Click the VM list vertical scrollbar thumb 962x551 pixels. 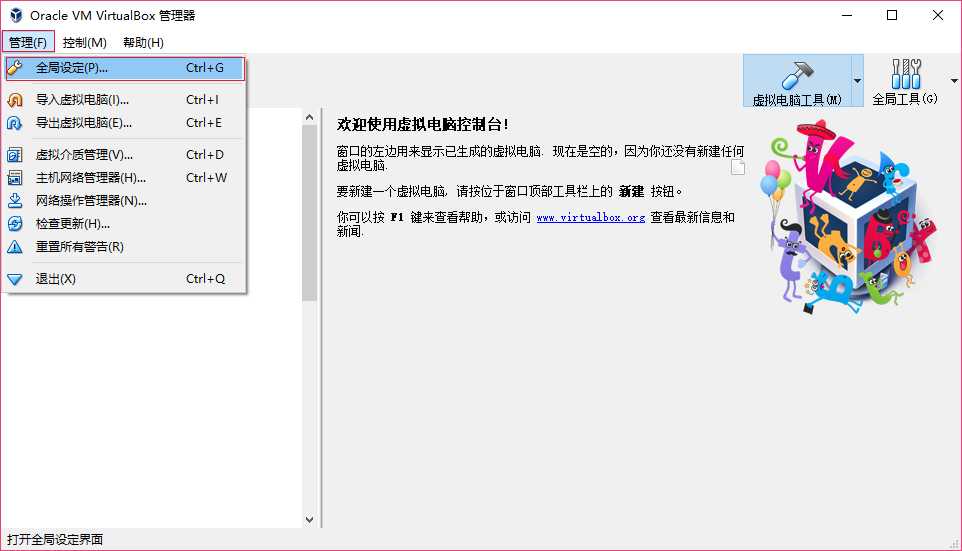(x=309, y=213)
